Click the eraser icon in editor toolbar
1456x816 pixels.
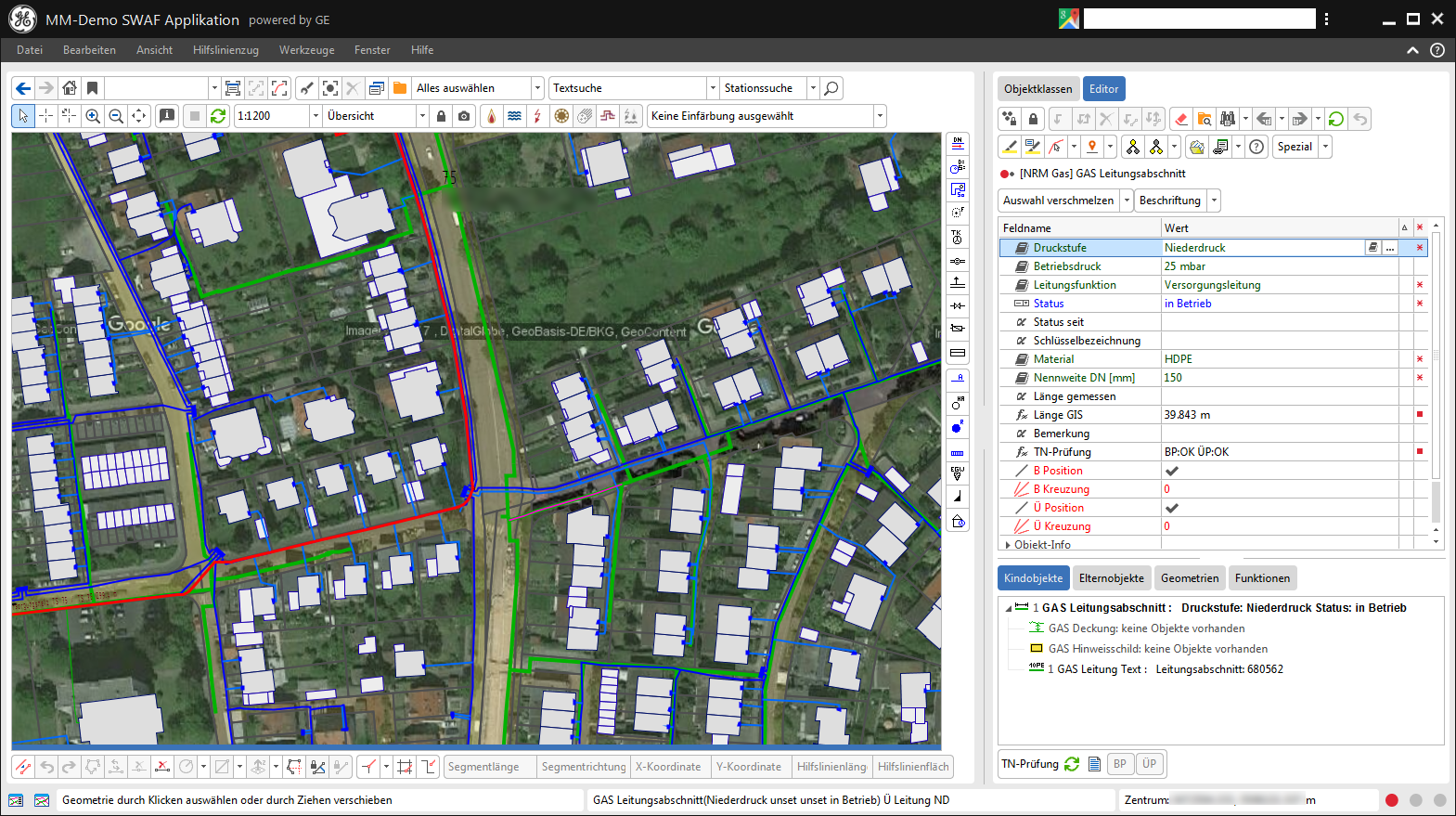tap(1181, 119)
